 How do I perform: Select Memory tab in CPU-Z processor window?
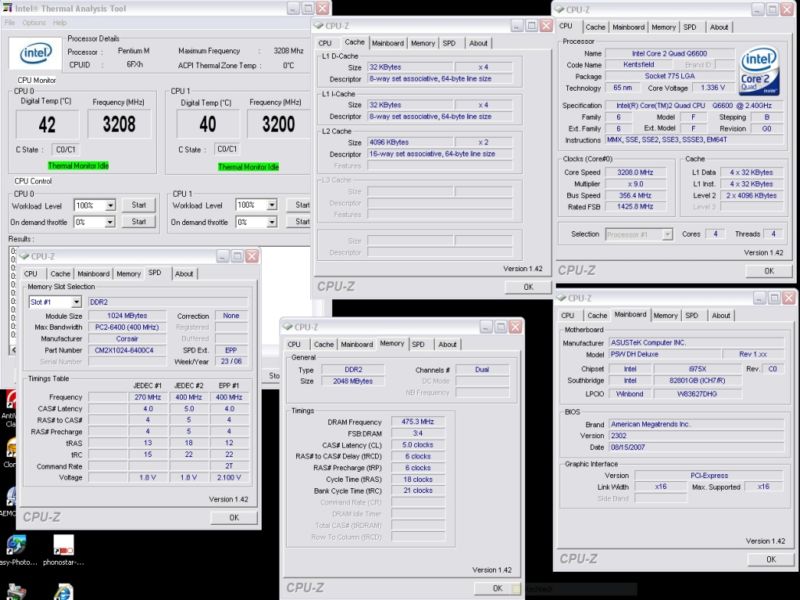click(663, 27)
